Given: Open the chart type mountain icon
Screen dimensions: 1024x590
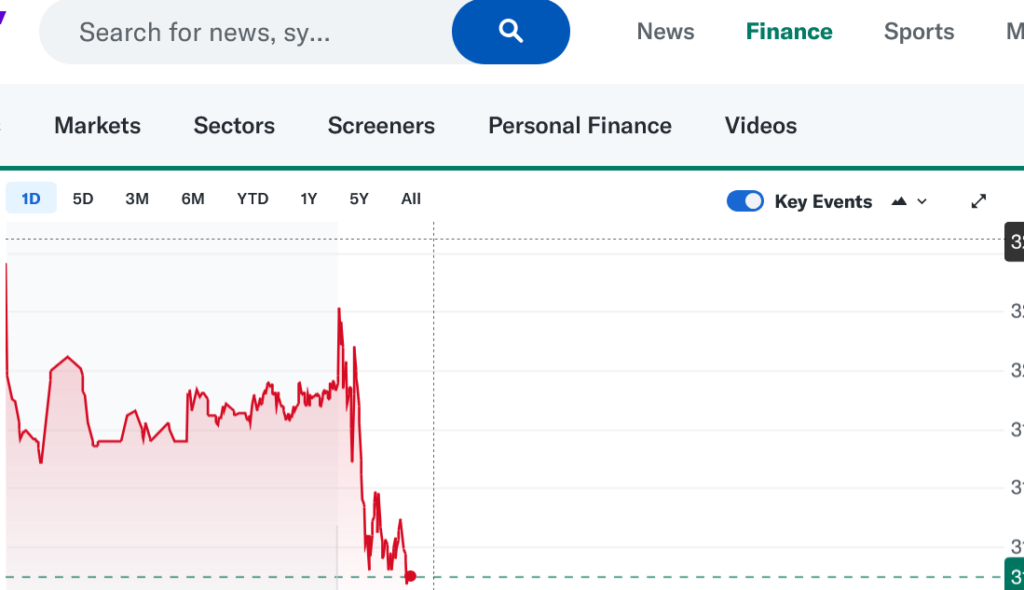Looking at the screenshot, I should (898, 201).
